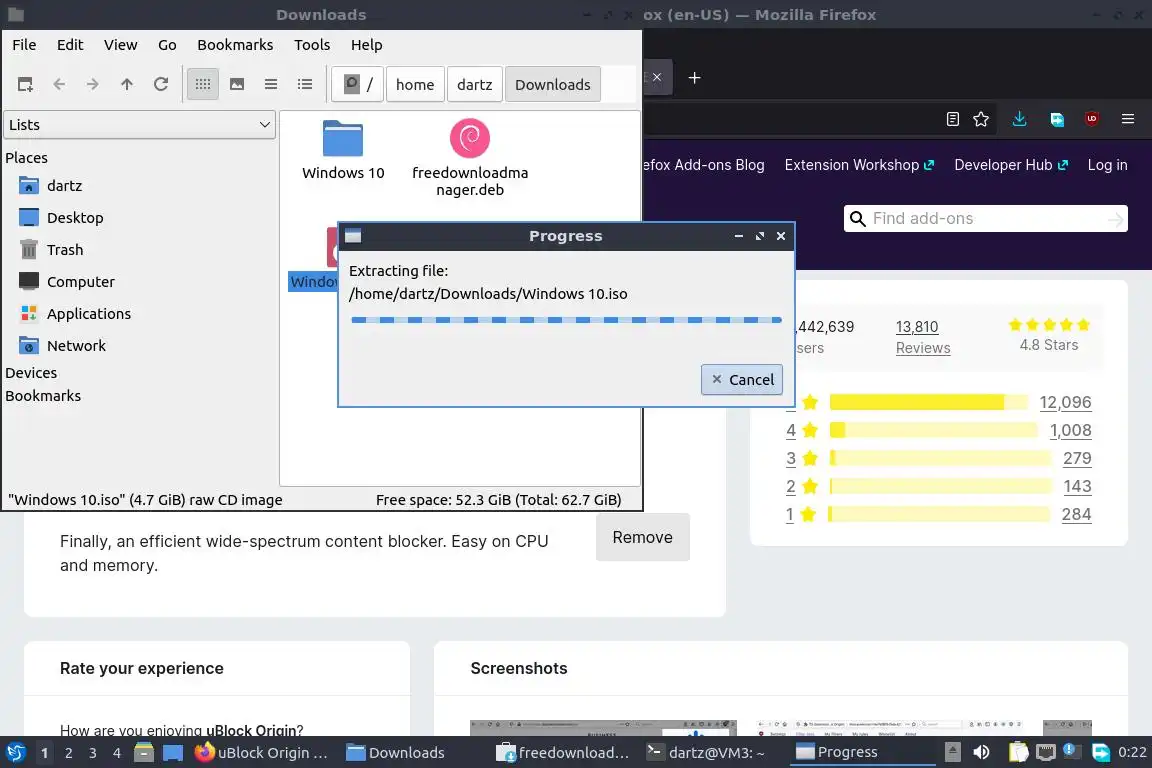Reload the Downloads folder view

pyautogui.click(x=161, y=85)
